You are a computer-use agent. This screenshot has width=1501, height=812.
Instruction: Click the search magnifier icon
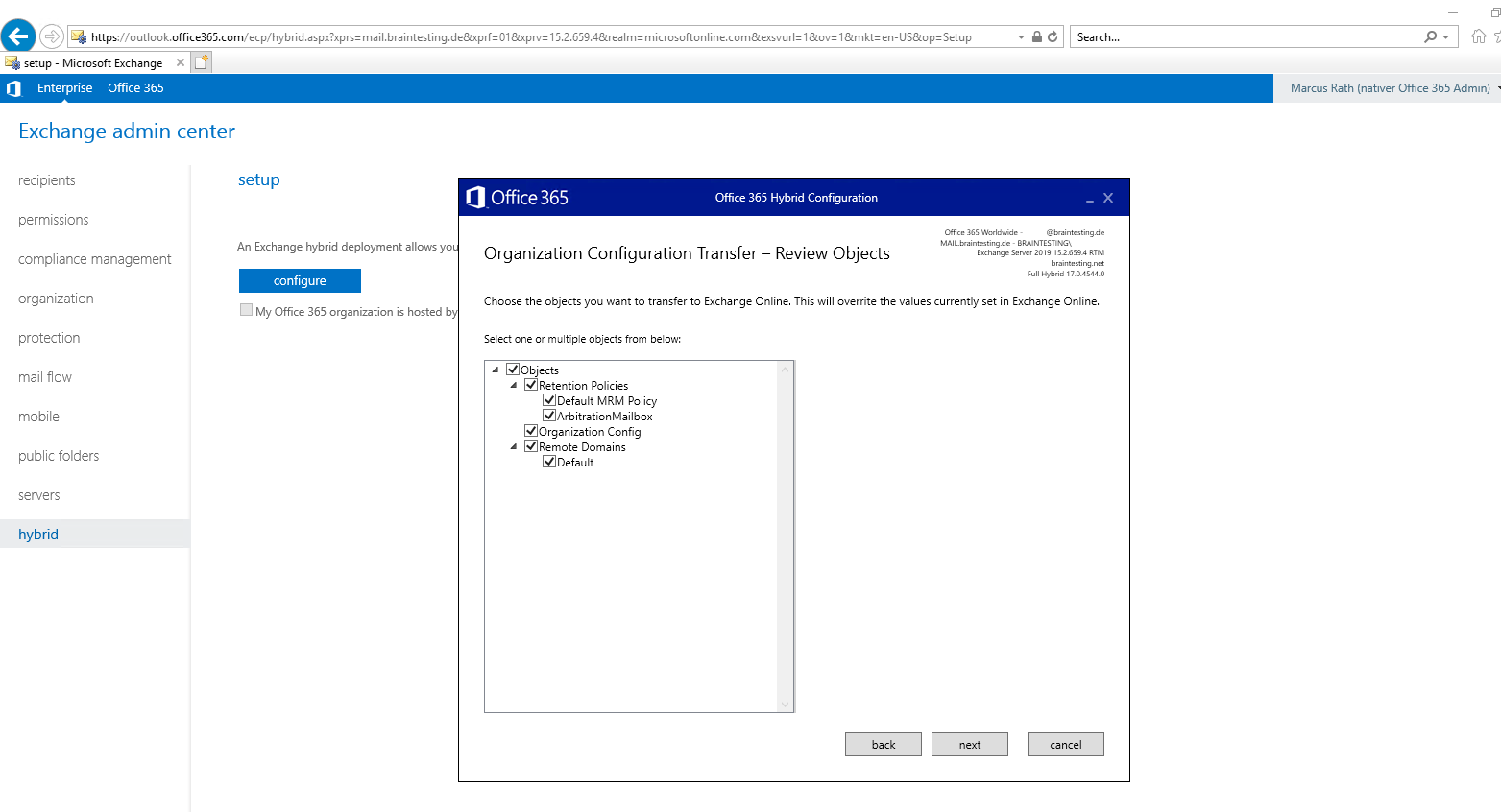tap(1431, 36)
